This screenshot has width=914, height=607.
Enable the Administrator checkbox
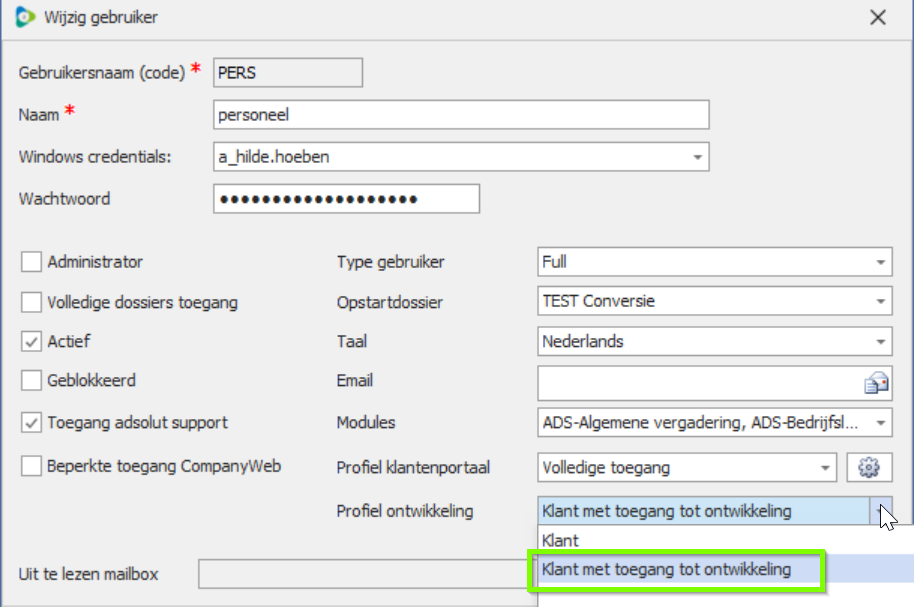pos(32,262)
